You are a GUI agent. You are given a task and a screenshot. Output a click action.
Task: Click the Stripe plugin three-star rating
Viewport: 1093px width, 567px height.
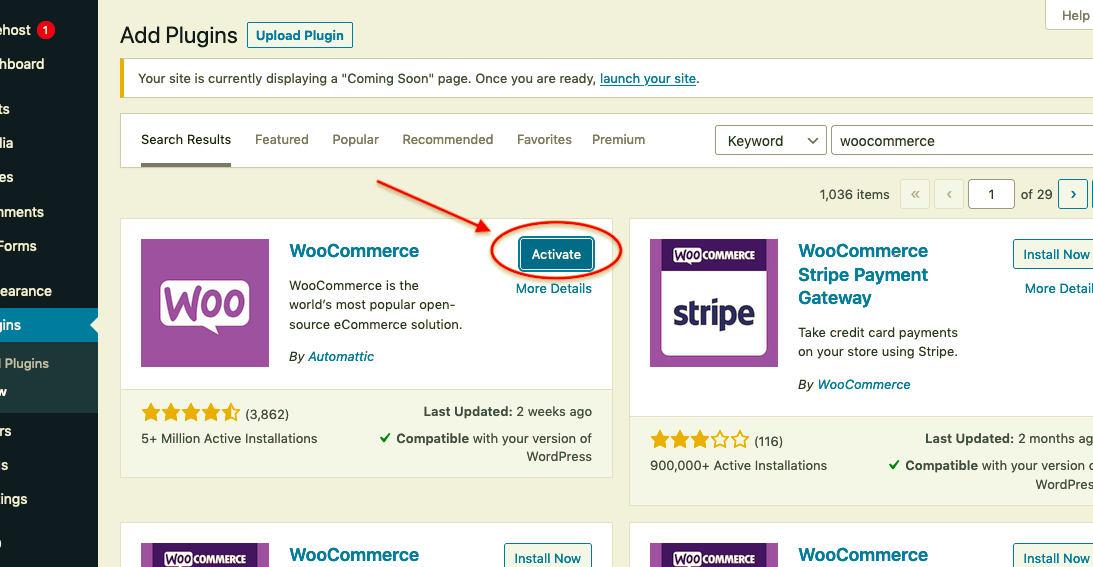[699, 440]
